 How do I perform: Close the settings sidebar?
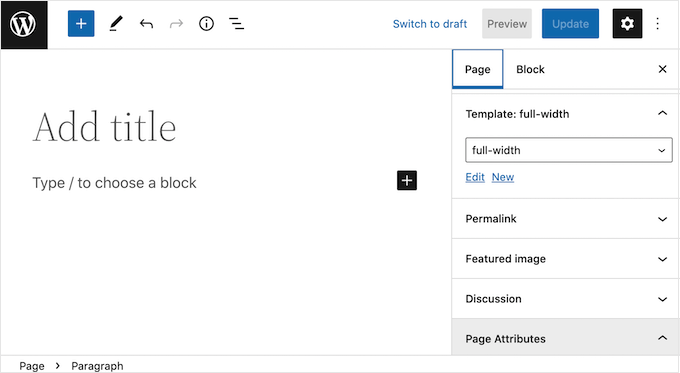coord(662,69)
